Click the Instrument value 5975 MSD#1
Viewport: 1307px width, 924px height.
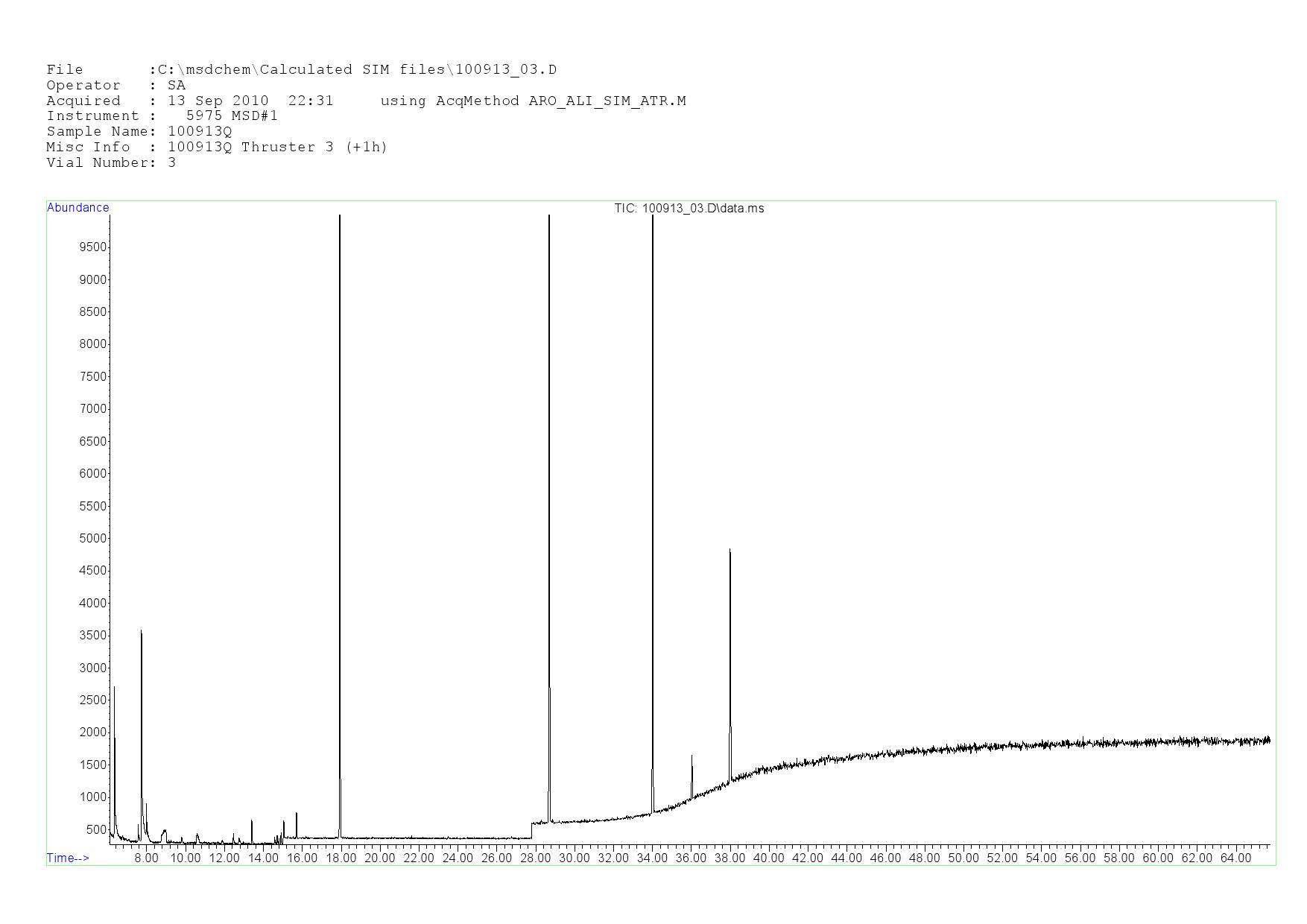(232, 116)
